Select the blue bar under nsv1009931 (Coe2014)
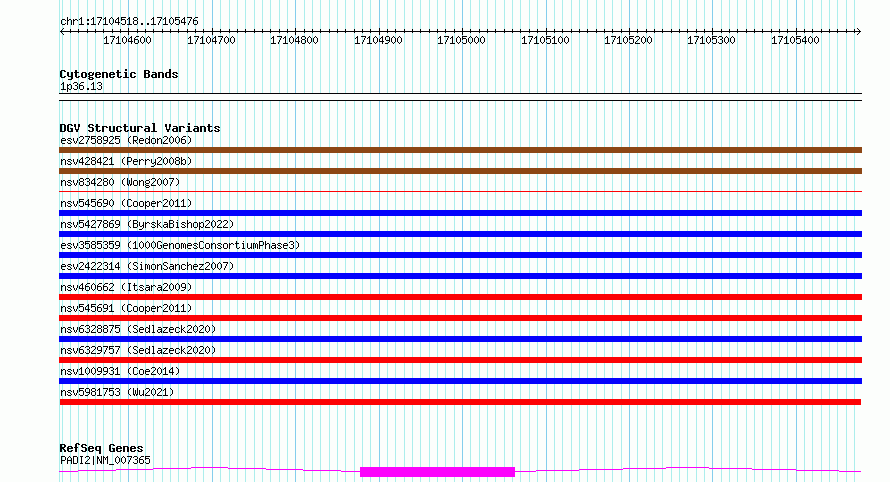The image size is (890, 482). pyautogui.click(x=460, y=381)
